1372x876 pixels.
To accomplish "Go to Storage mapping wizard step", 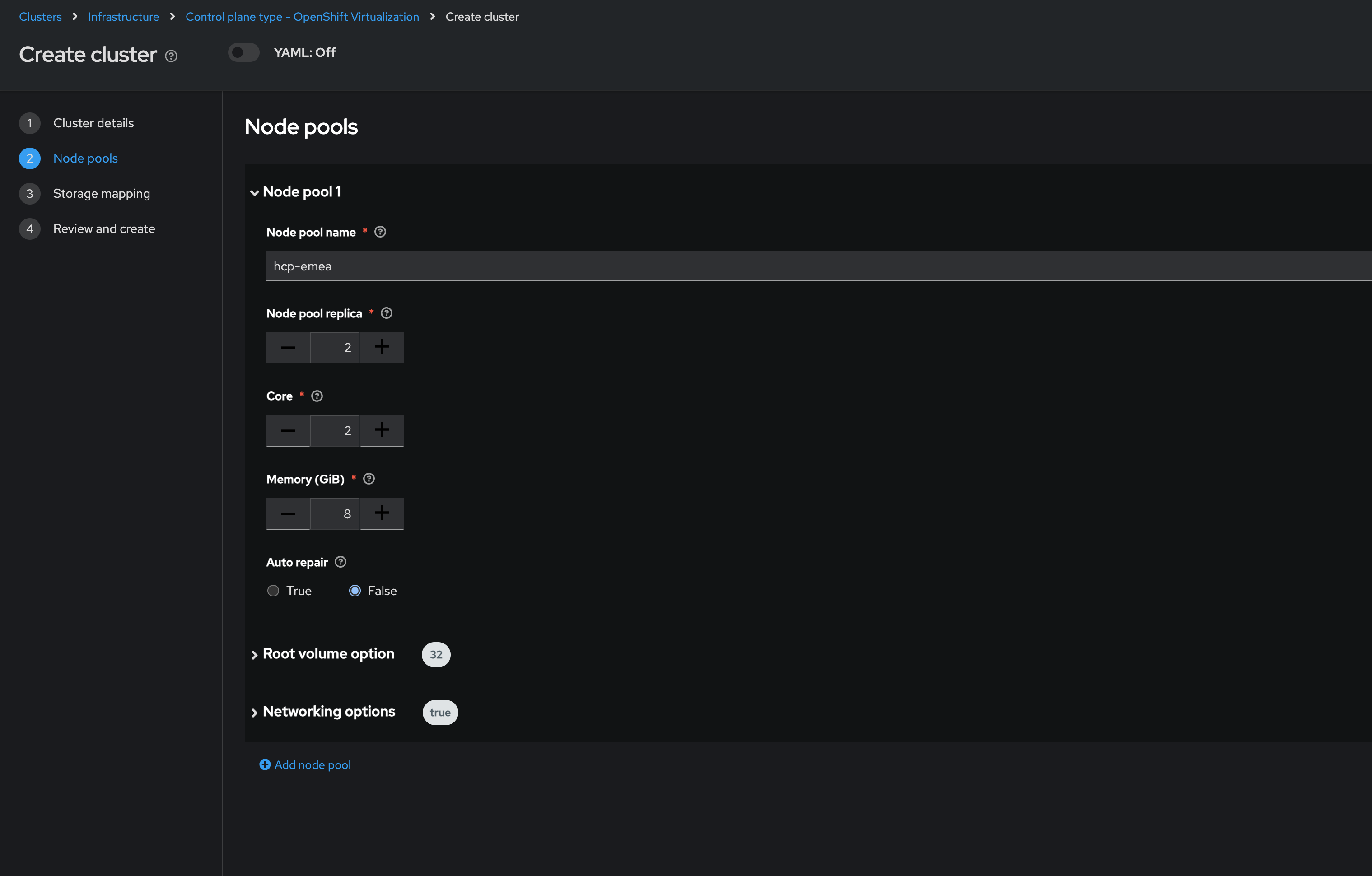I will pos(102,194).
